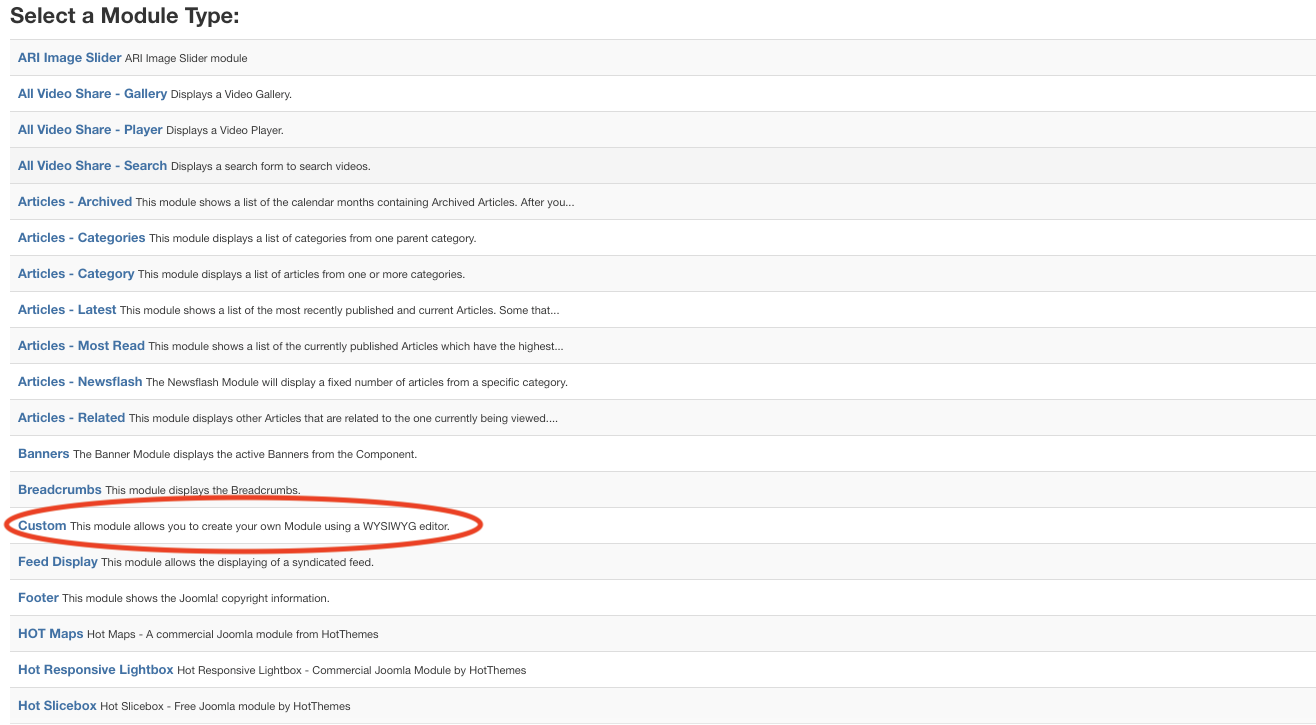Viewport: 1316px width, 725px height.
Task: Click description 'ARI Image Slider module'
Action: point(186,59)
